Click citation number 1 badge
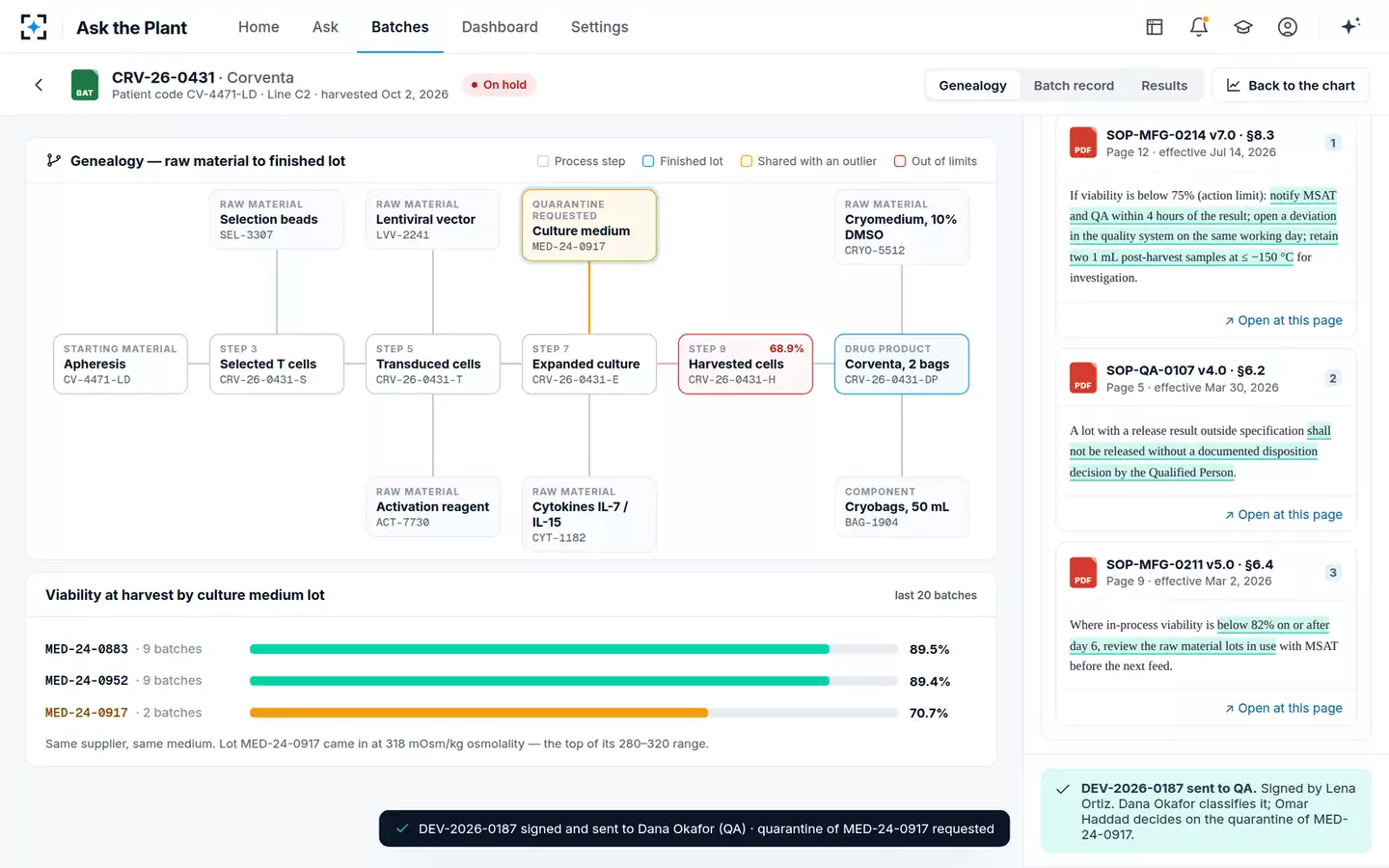The width and height of the screenshot is (1389, 868). point(1333,143)
